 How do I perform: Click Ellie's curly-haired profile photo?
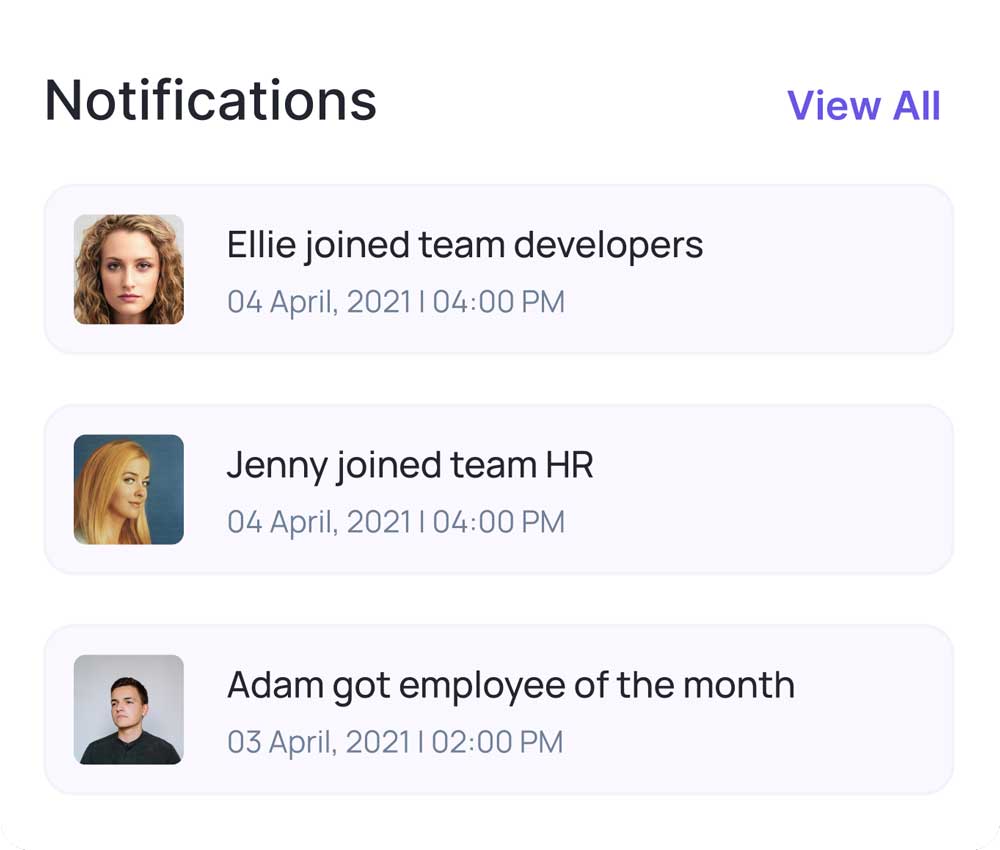129,269
